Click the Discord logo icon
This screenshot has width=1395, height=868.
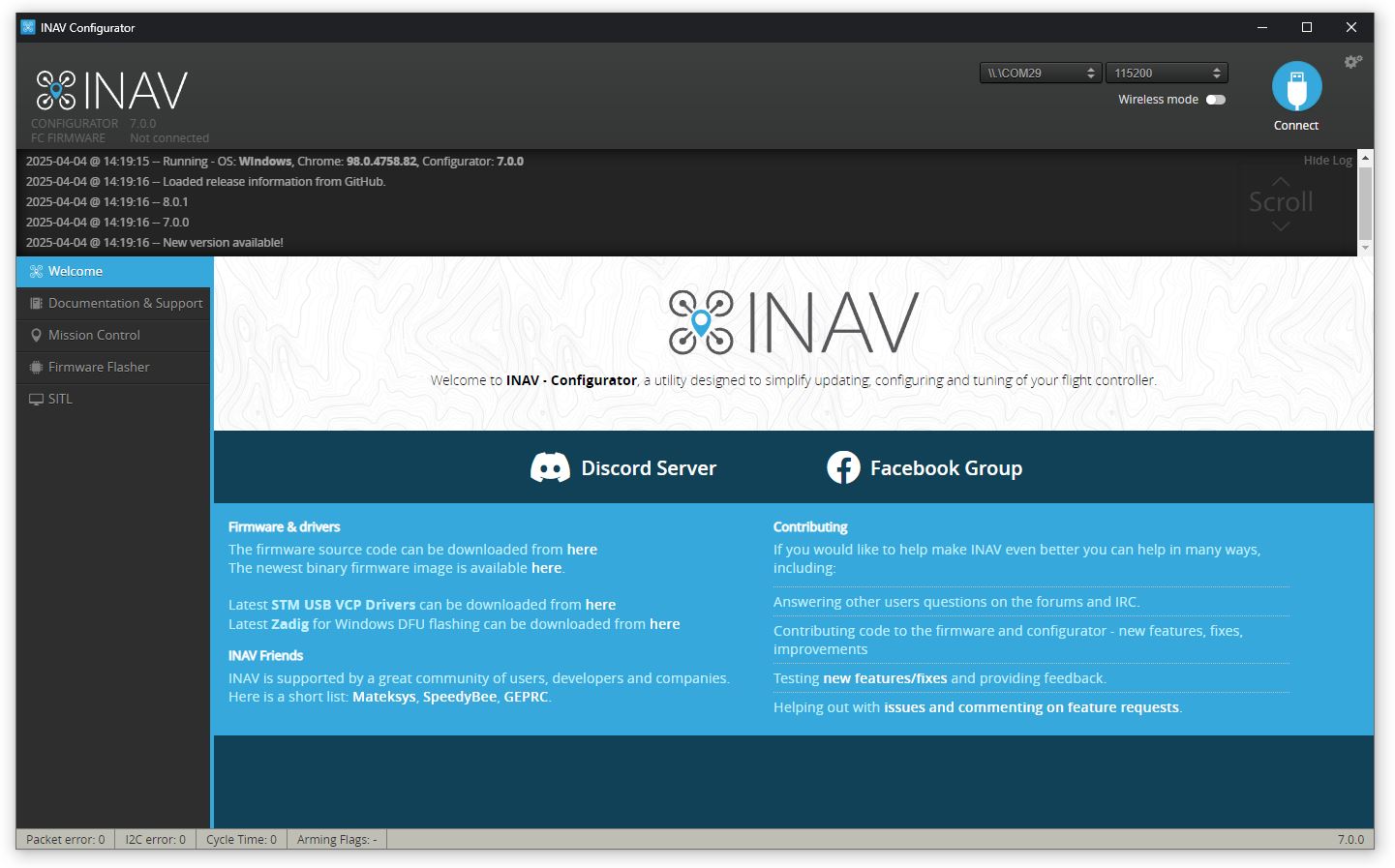[x=550, y=467]
